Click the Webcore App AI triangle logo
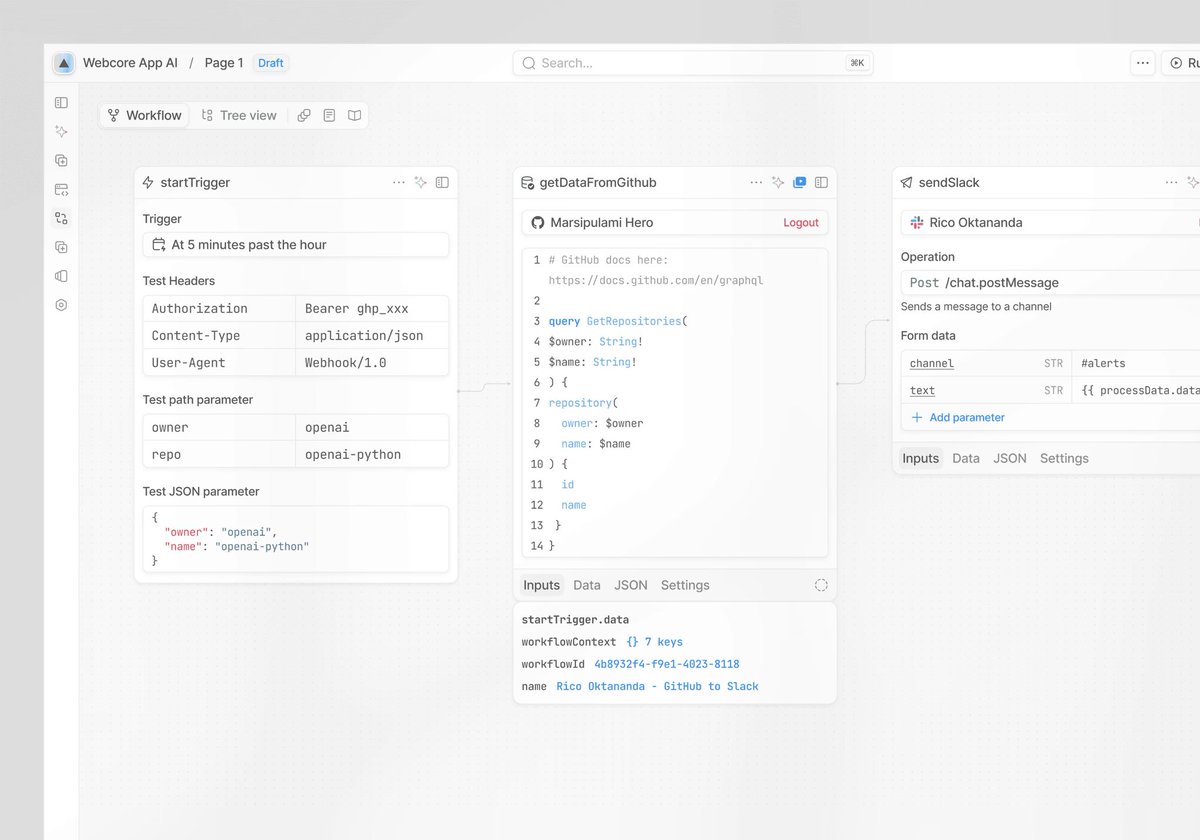This screenshot has width=1200, height=840. click(64, 63)
